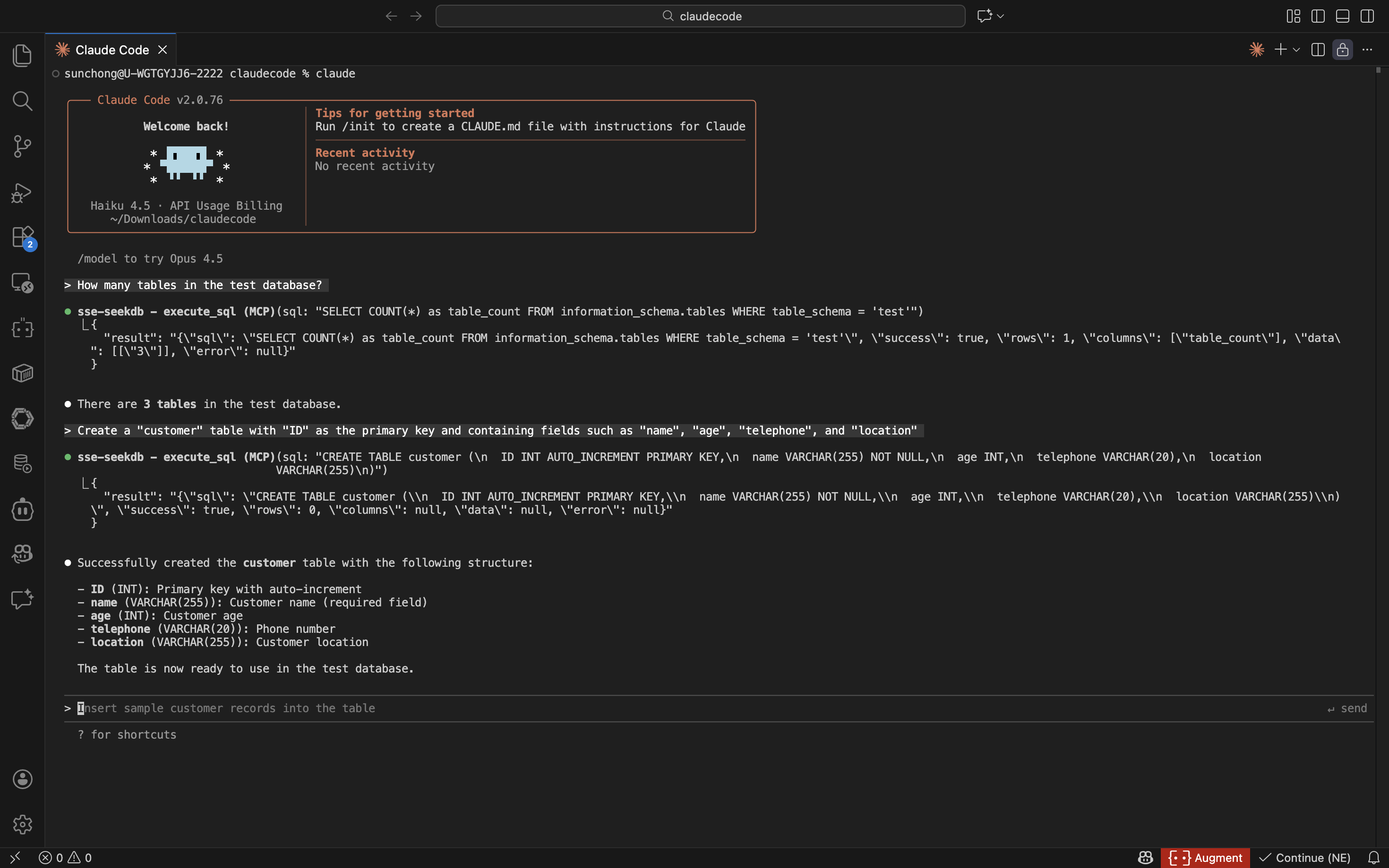Toggle the primary side bar layout button
The image size is (1389, 868).
tap(1318, 16)
